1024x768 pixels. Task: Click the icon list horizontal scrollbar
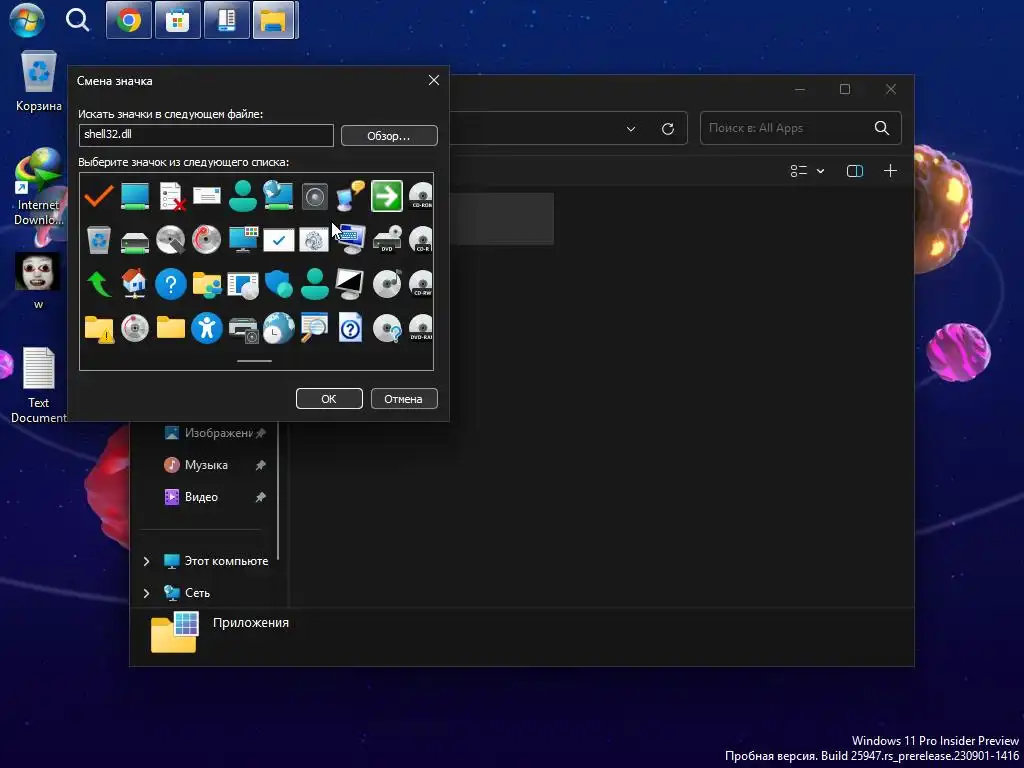pyautogui.click(x=255, y=360)
